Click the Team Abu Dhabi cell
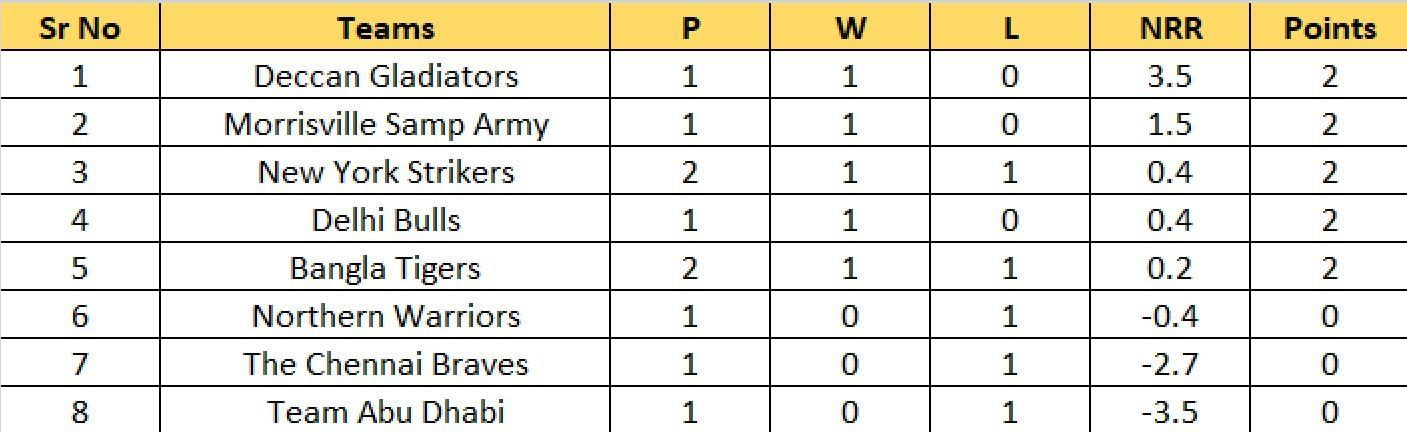The image size is (1407, 432). (385, 411)
